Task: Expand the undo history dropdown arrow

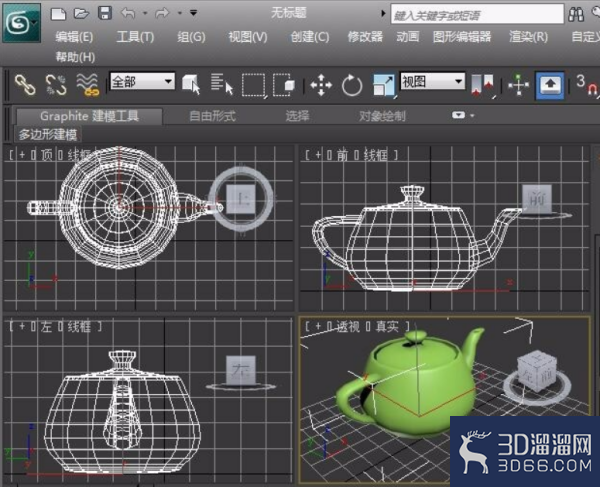Action: pos(145,13)
